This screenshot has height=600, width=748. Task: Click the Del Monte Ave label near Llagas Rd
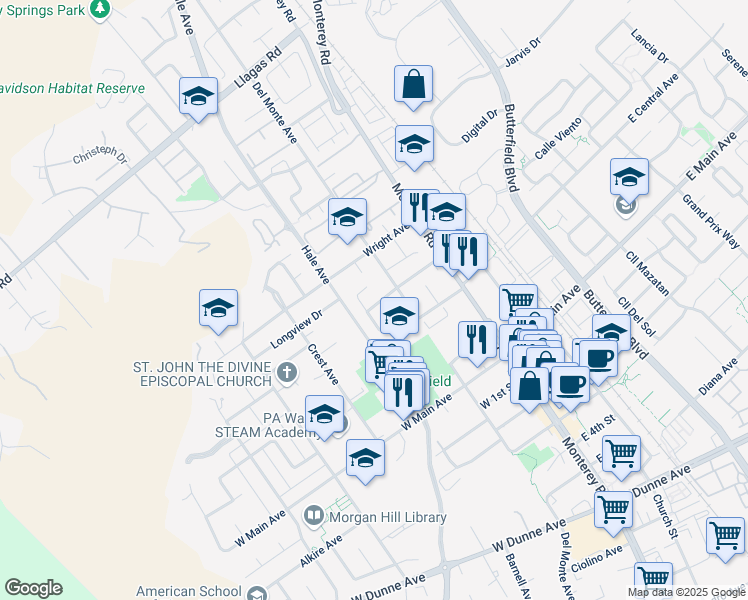tap(275, 113)
